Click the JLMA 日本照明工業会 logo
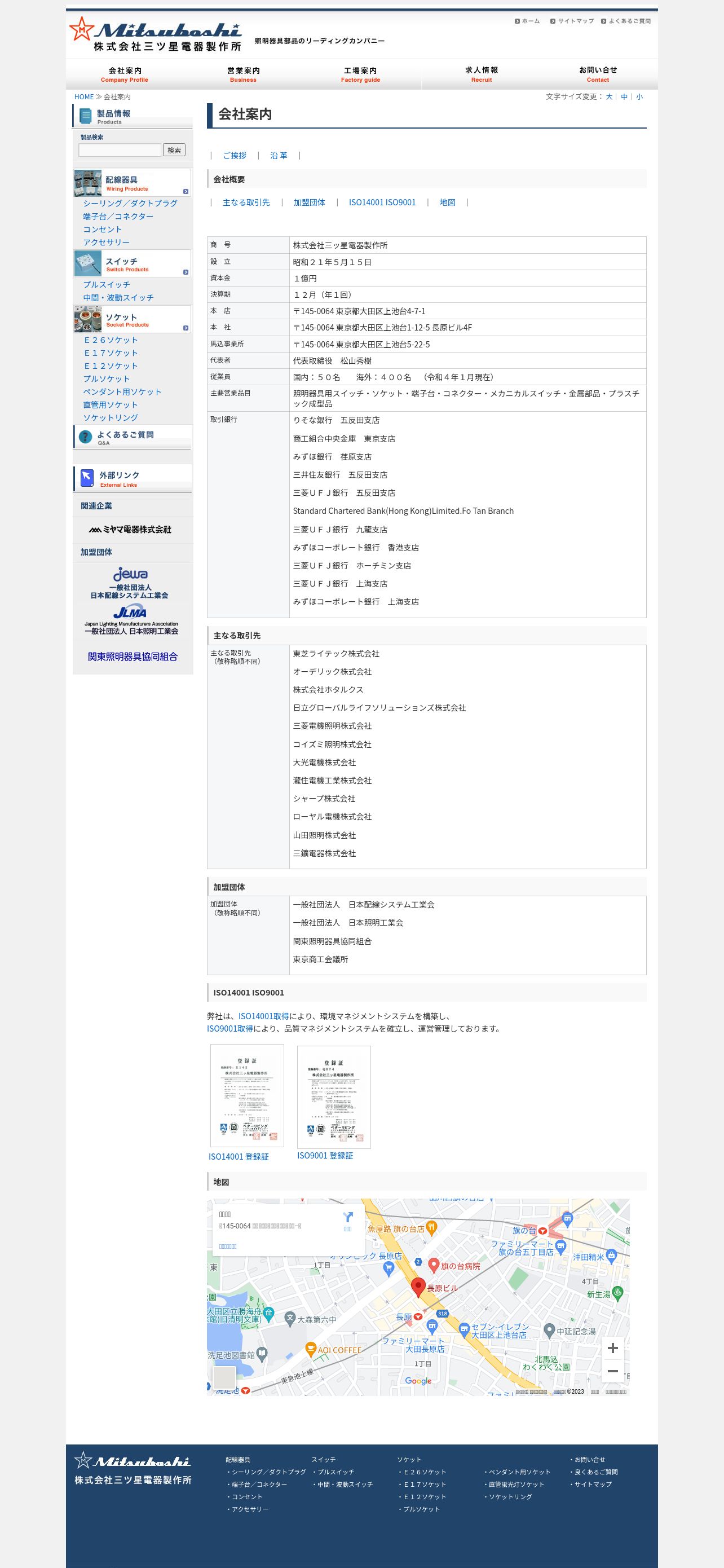The width and height of the screenshot is (724, 1568). pos(131,620)
